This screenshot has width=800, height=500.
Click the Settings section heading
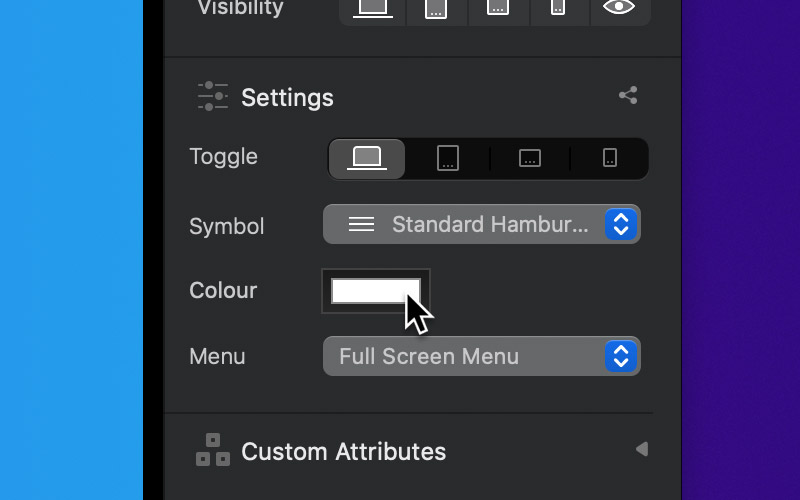[x=287, y=97]
